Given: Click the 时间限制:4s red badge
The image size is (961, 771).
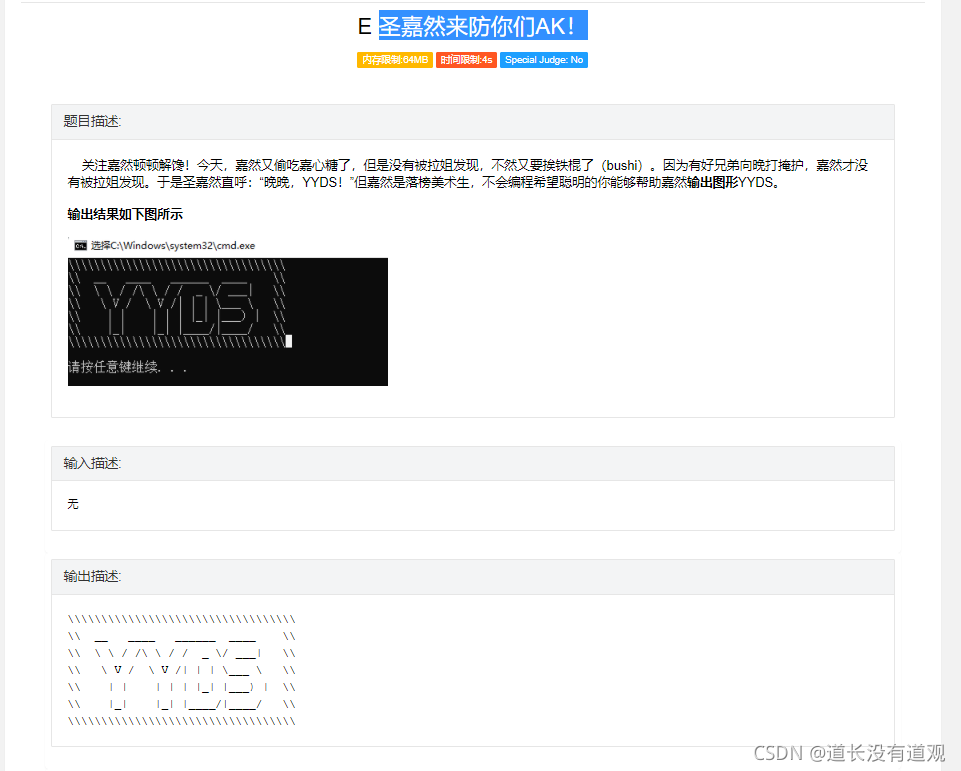Looking at the screenshot, I should point(466,60).
